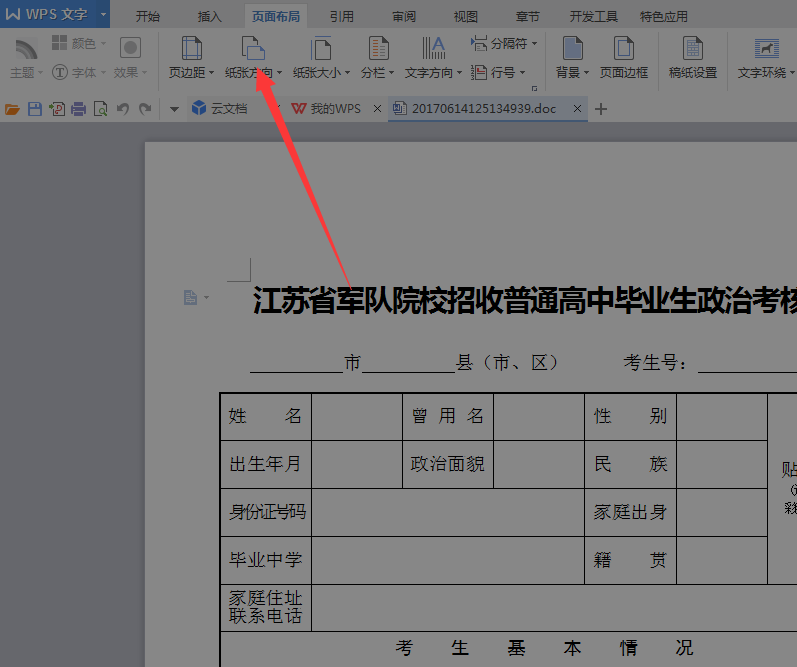Open the 字体 theme fonts

click(79, 72)
